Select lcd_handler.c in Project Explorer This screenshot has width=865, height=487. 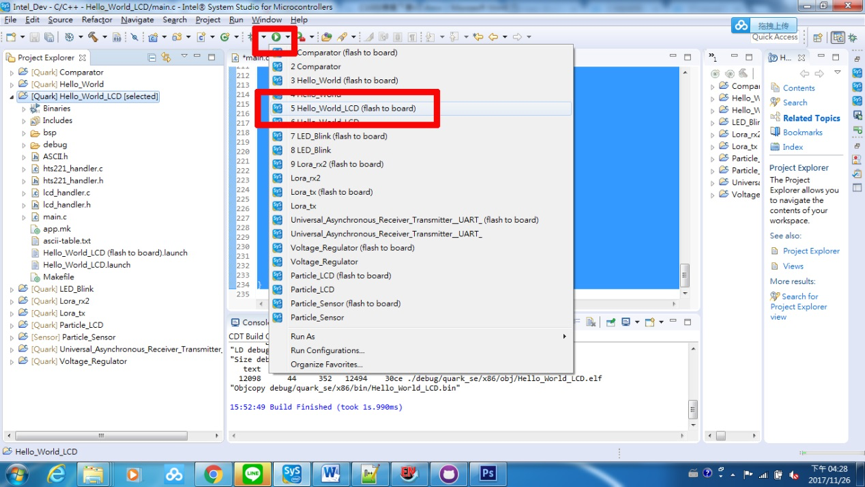pos(66,192)
